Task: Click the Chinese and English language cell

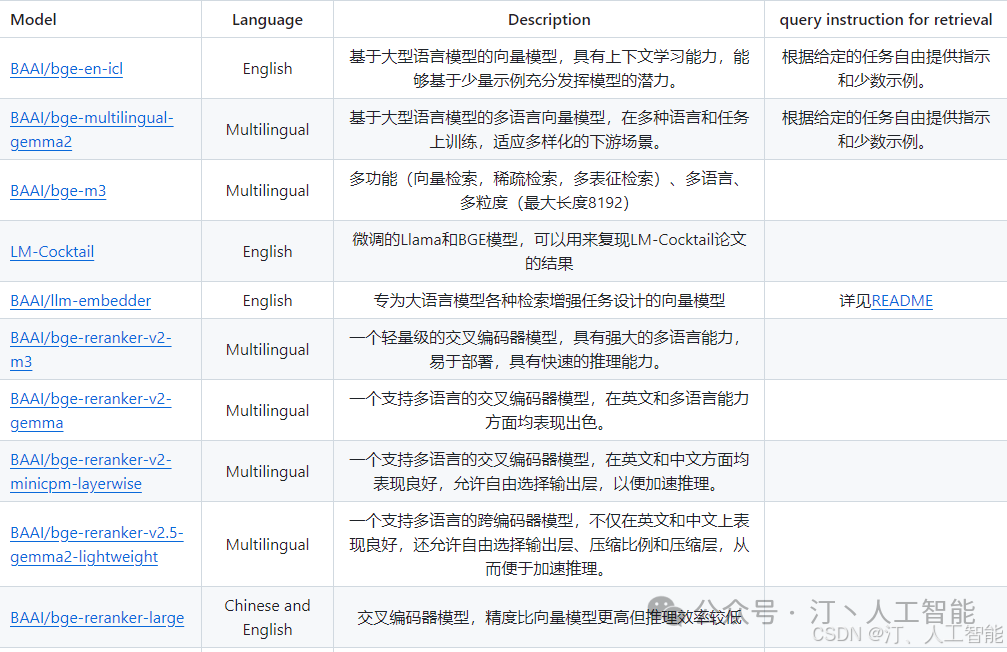Action: click(x=267, y=618)
